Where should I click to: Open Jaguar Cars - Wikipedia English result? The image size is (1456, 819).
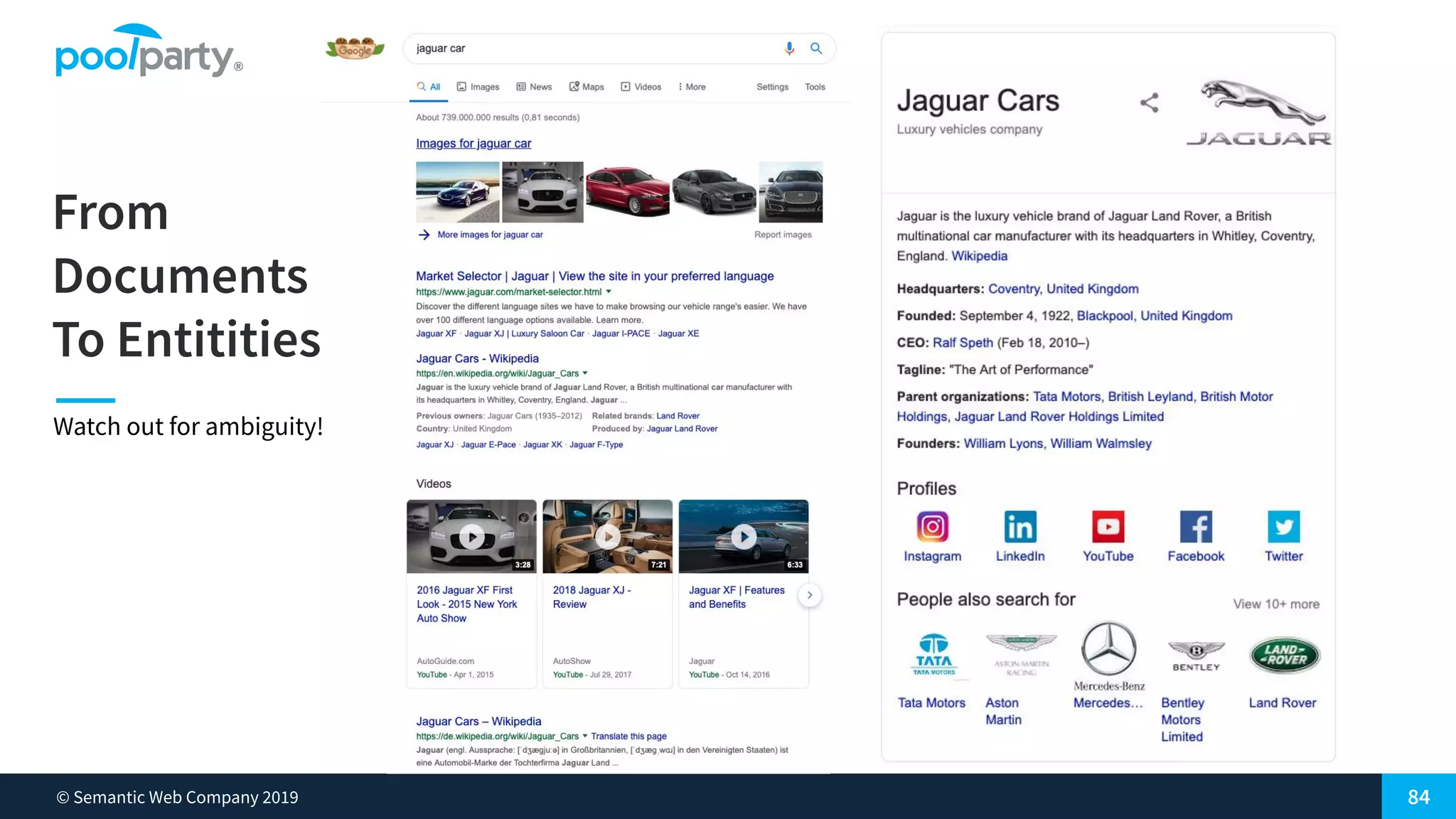pos(477,358)
